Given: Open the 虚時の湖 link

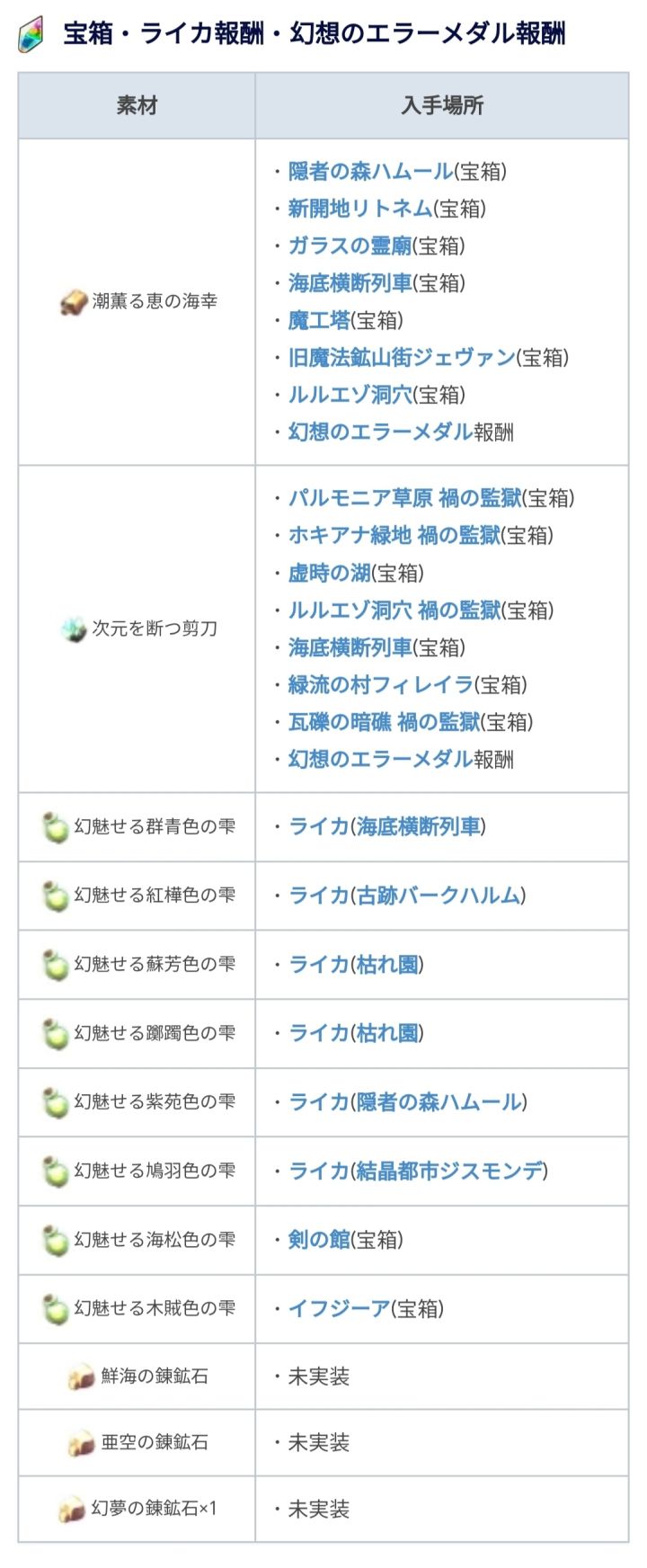Looking at the screenshot, I should [329, 573].
